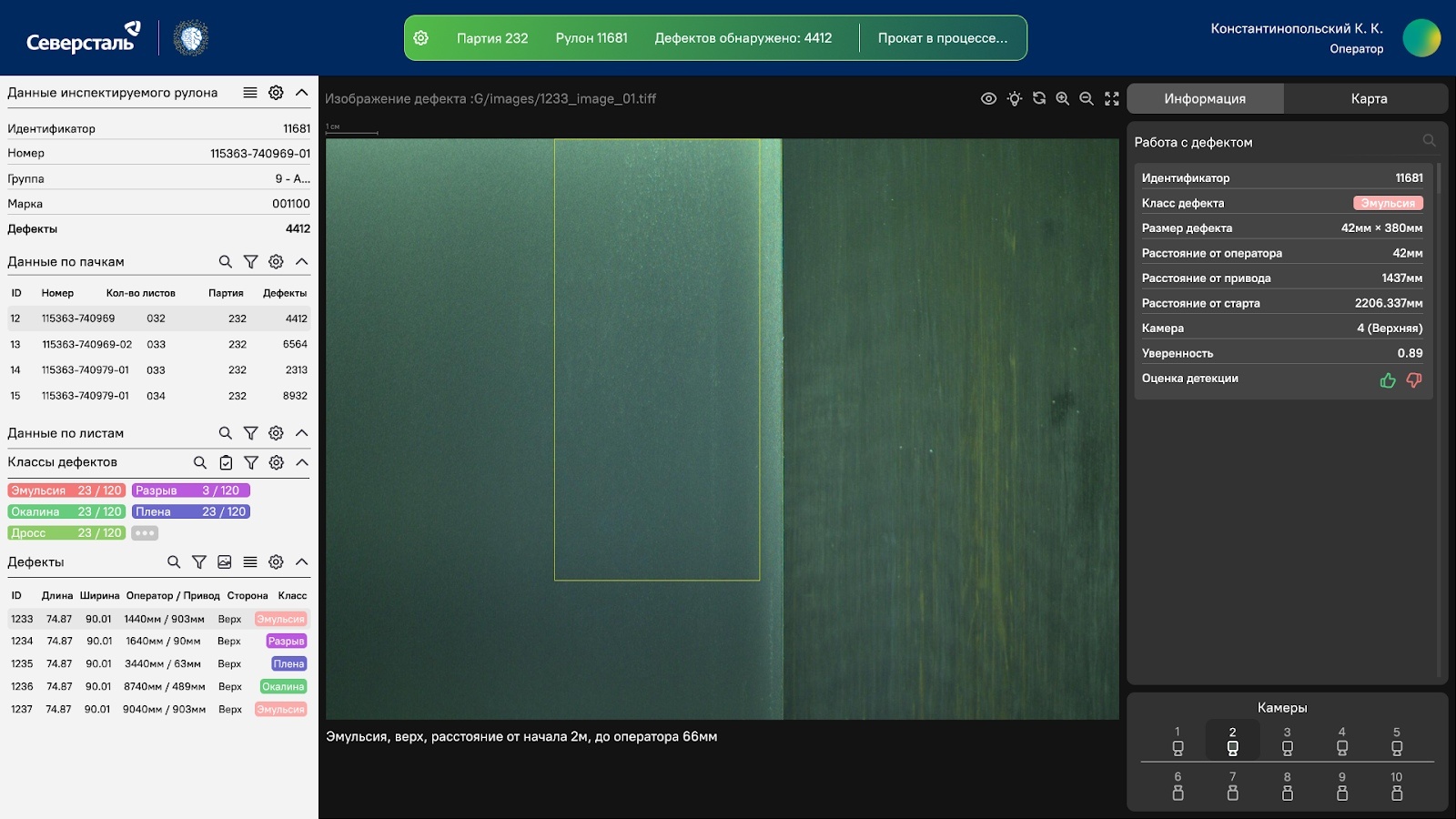This screenshot has height=819, width=1456.
Task: Select defect row 1237
Action: pos(159,710)
